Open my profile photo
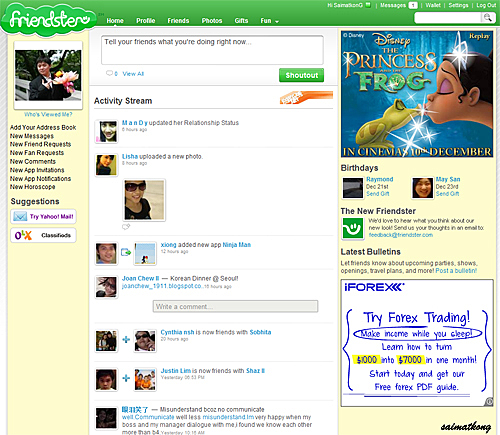 coord(48,75)
